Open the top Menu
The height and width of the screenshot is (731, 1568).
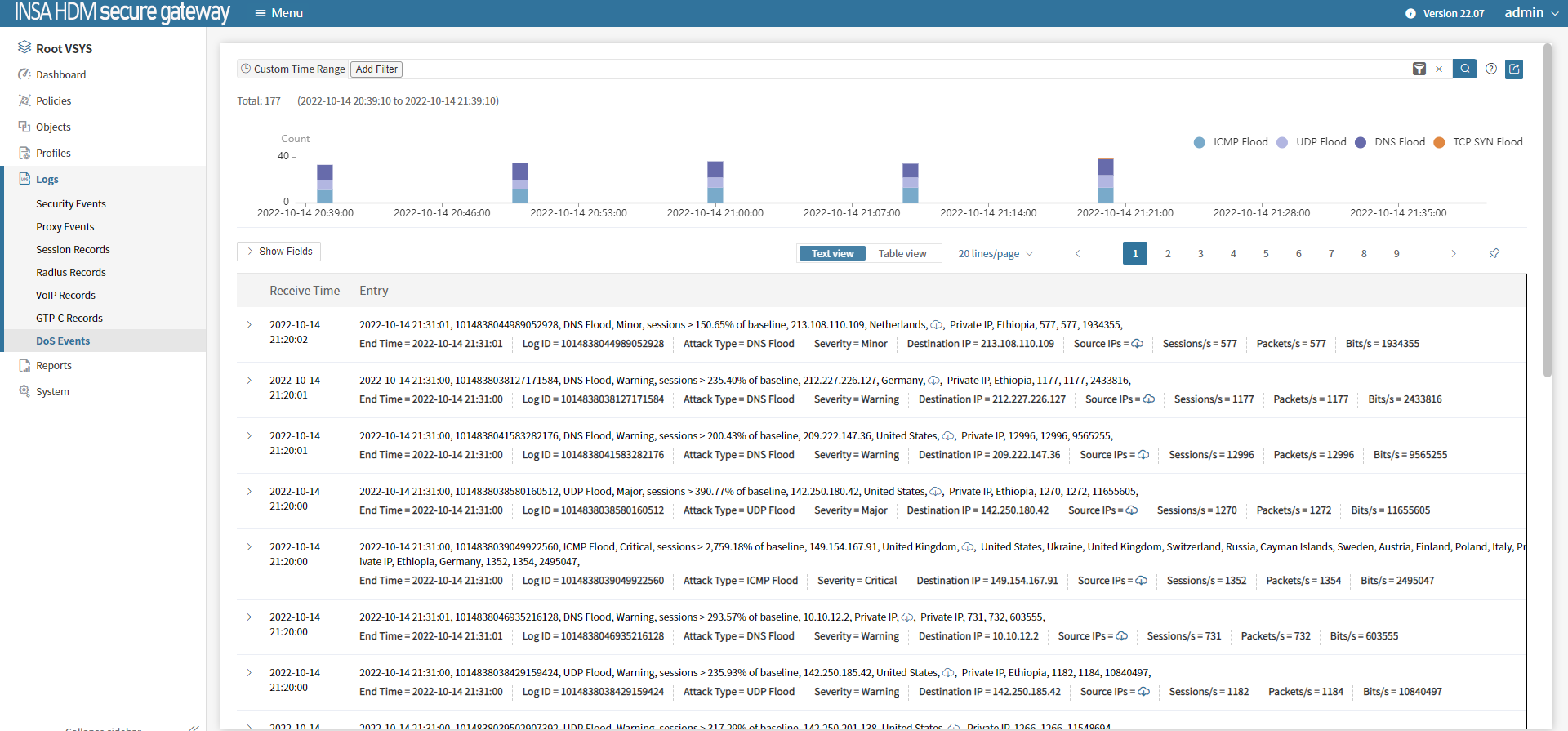click(x=278, y=13)
